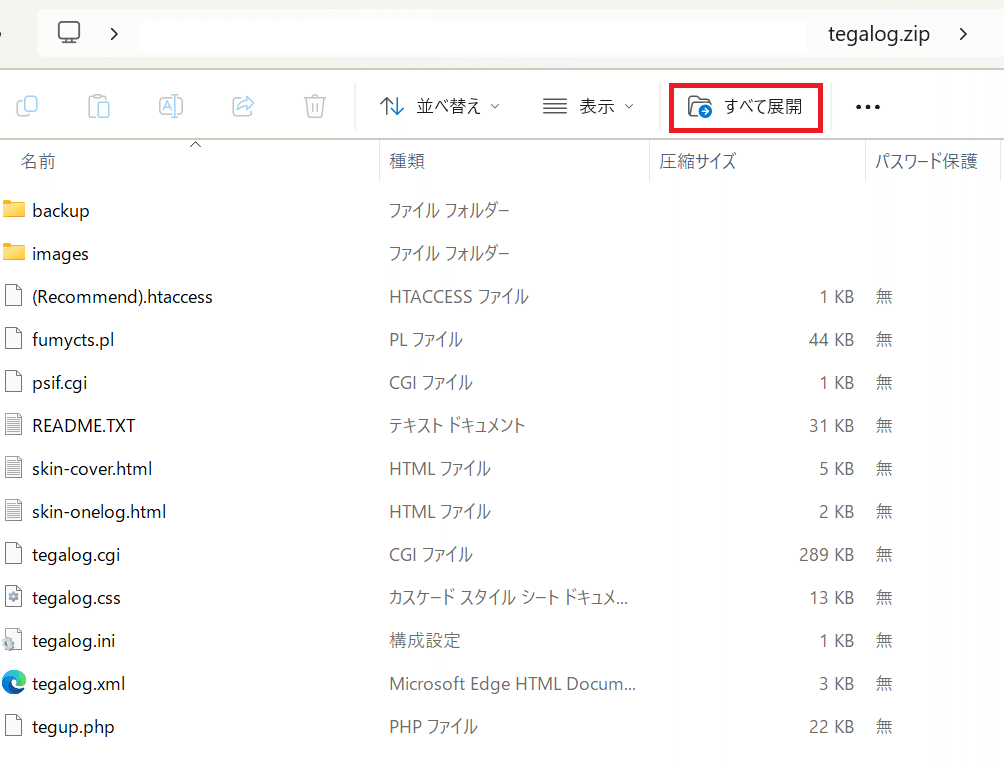Click the 13 KB size of tegalog.css
This screenshot has width=1004, height=767.
point(831,597)
